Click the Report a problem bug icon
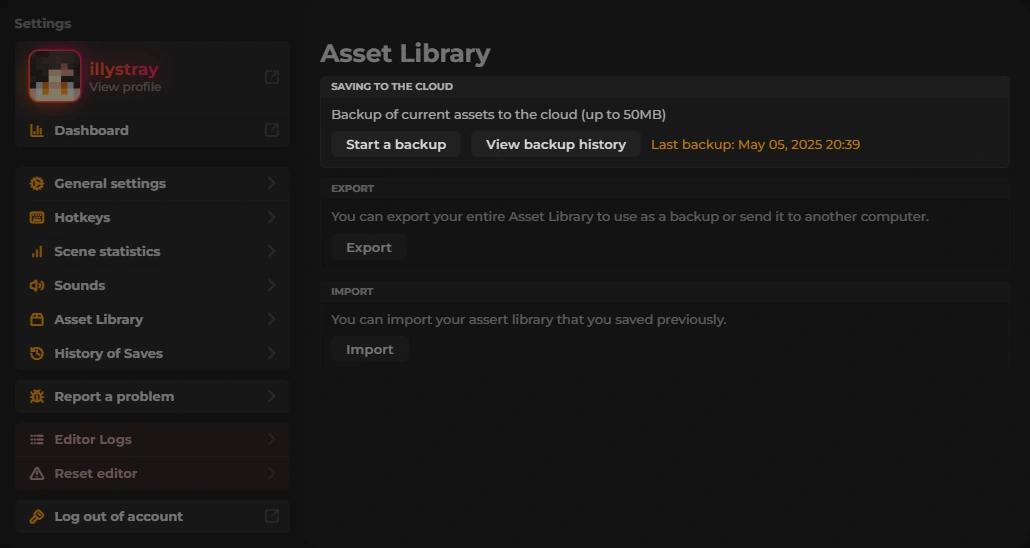Image resolution: width=1030 pixels, height=548 pixels. [37, 396]
